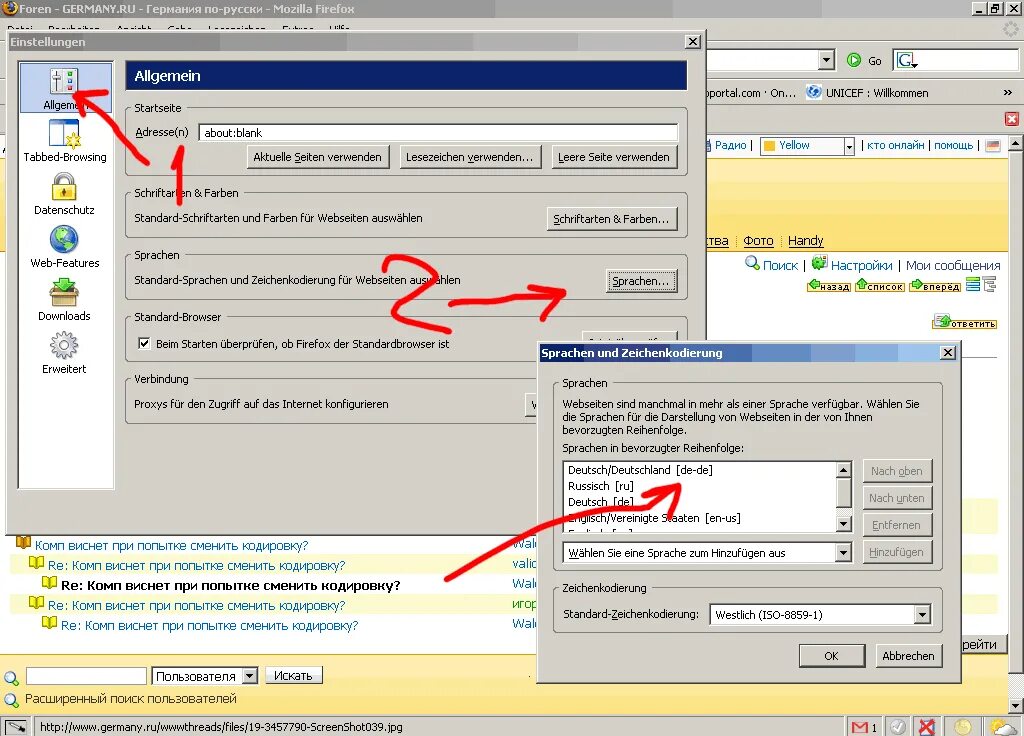This screenshot has height=736, width=1024.
Task: Click Lesezeichen verwenden button
Action: point(470,157)
